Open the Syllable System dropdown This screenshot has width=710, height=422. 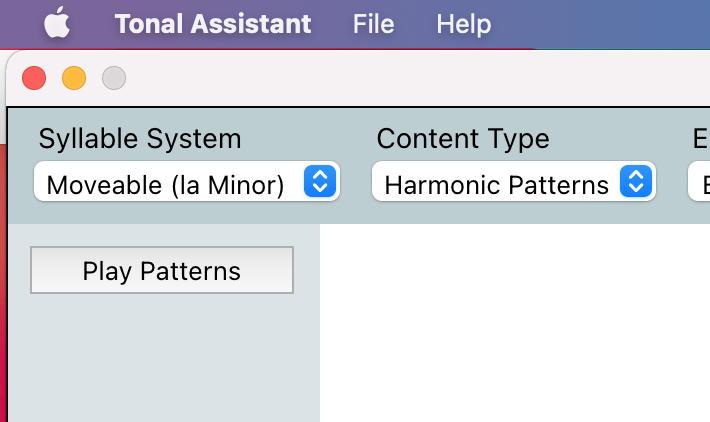click(186, 182)
